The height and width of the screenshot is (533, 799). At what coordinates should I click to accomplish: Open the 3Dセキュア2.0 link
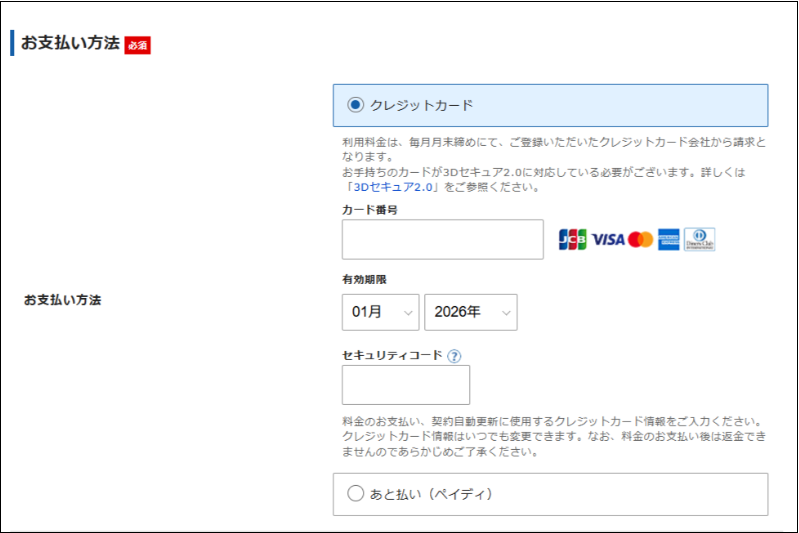[x=393, y=187]
